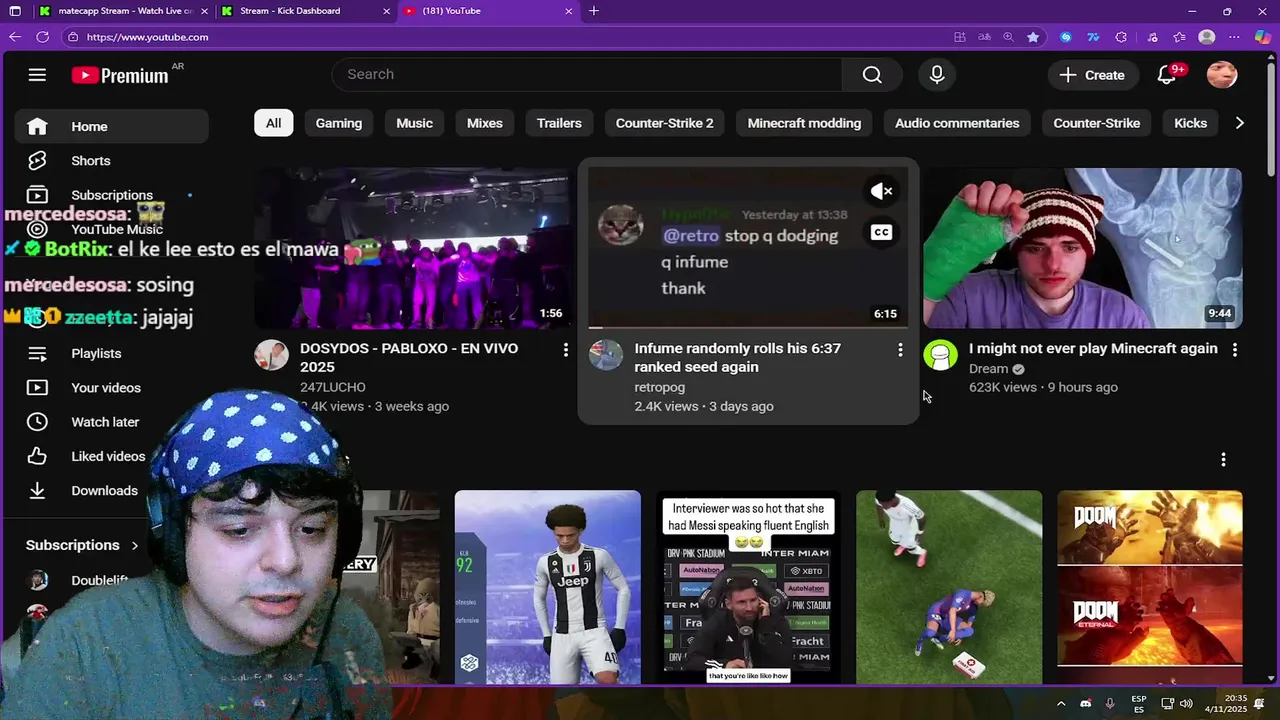Click the YouTube Premium logo
This screenshot has width=1280, height=720.
(x=120, y=75)
